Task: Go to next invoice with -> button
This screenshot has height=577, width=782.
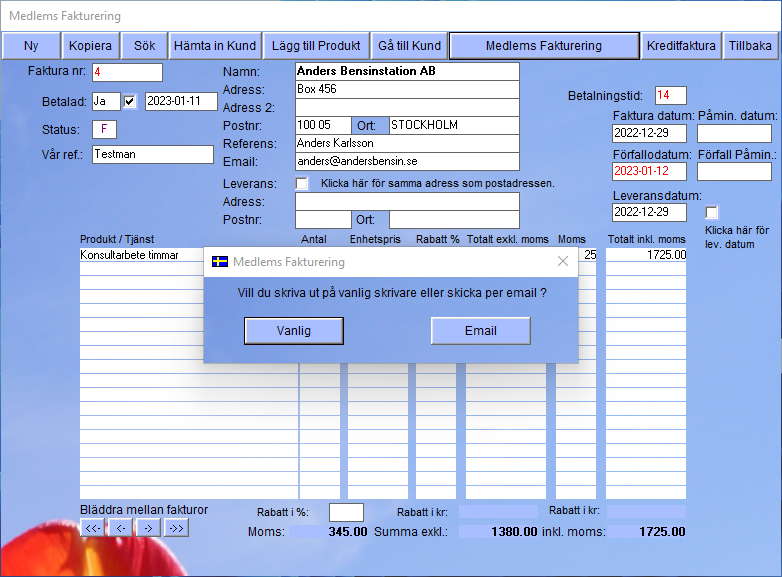Action: coord(147,528)
